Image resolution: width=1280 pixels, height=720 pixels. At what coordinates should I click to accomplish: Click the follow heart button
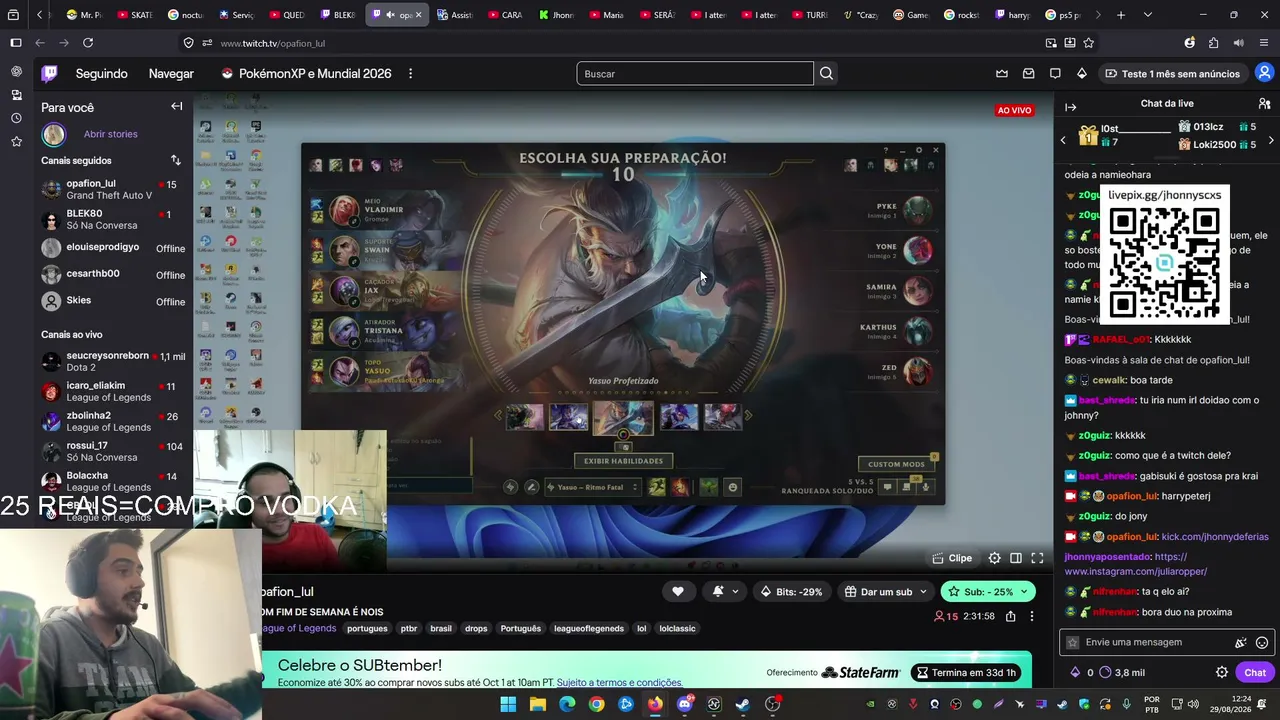pyautogui.click(x=678, y=591)
